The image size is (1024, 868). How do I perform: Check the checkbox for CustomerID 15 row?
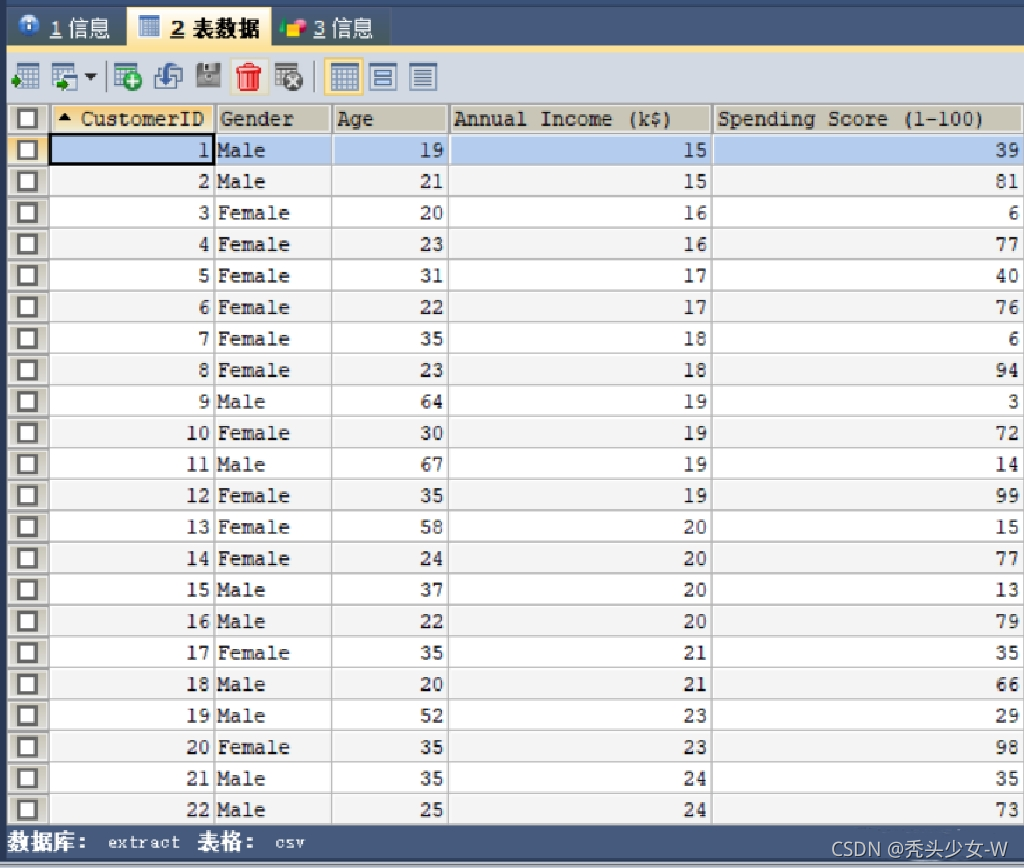coord(27,590)
